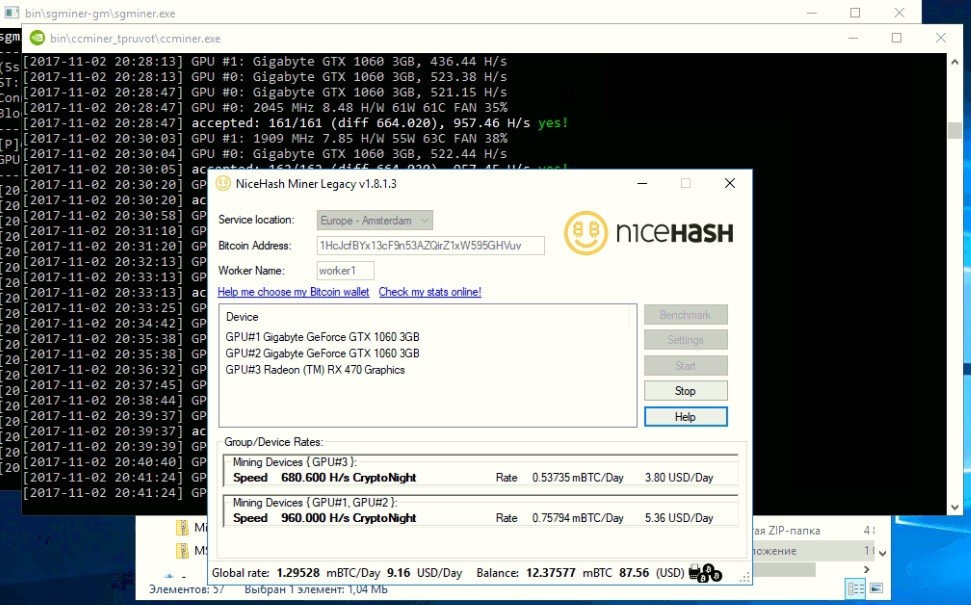Screen dimensions: 971x605
Task: Click the Bitcoin Address input field
Action: [430, 245]
